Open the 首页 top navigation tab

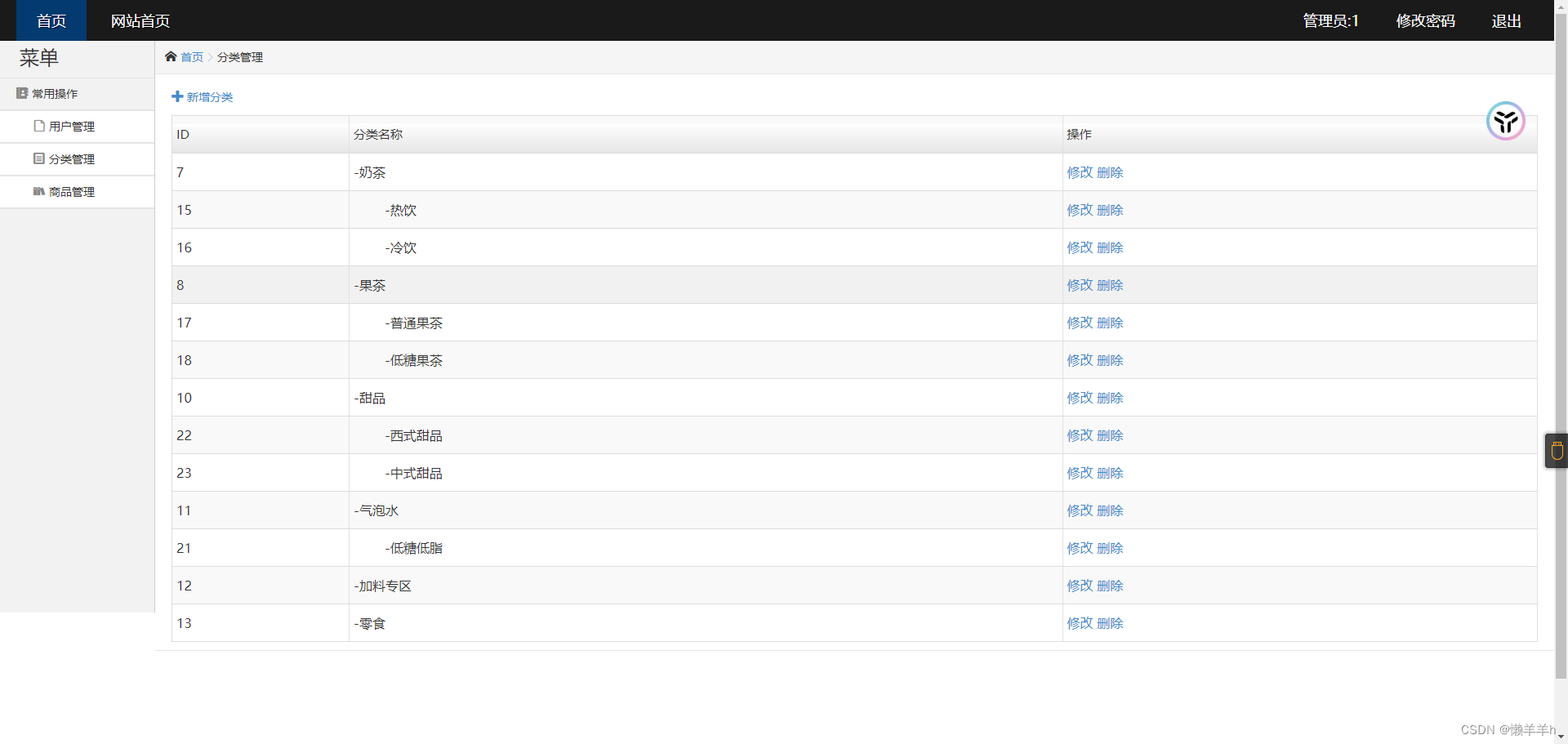pos(51,20)
